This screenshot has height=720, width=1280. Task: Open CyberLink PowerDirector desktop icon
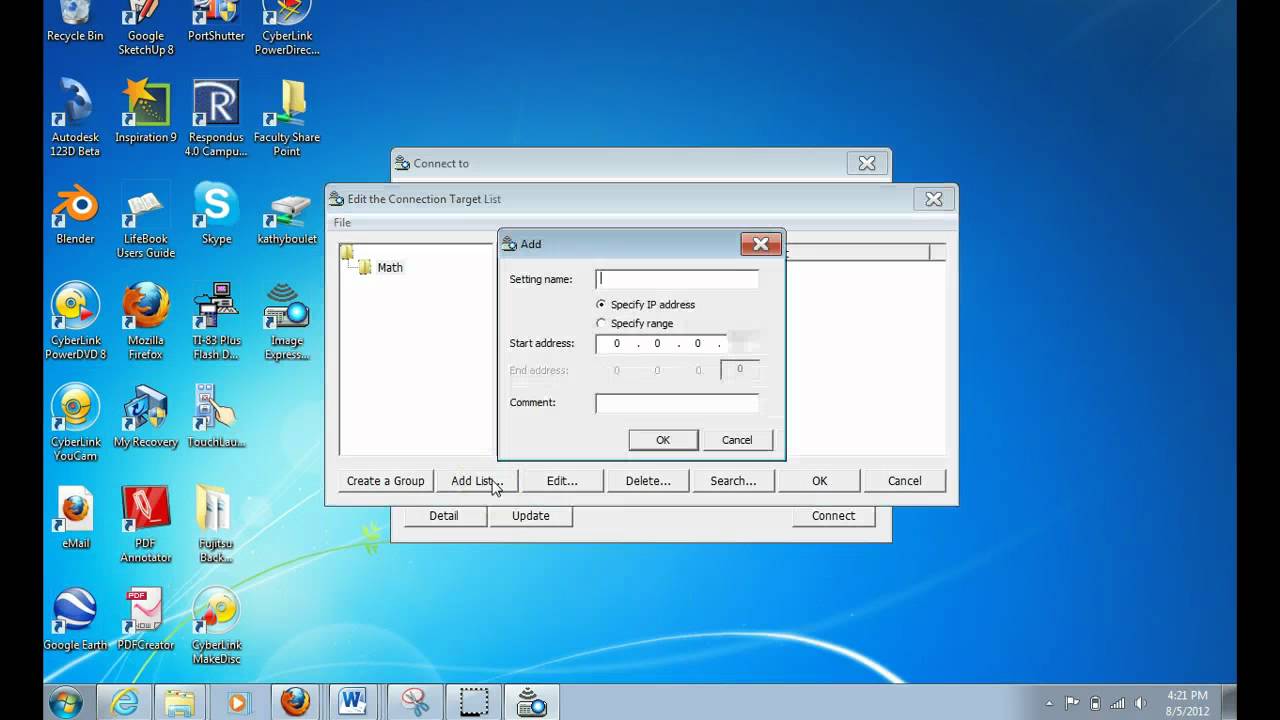pos(287,28)
